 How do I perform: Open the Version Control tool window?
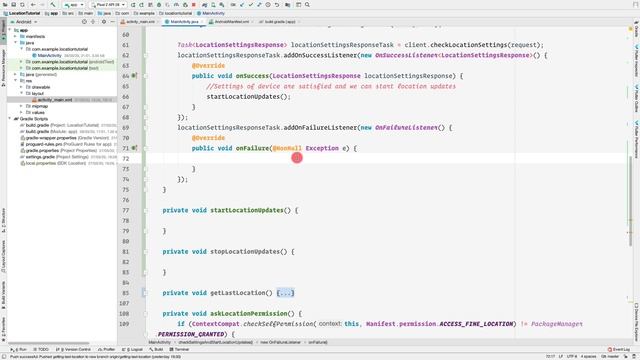[73, 349]
